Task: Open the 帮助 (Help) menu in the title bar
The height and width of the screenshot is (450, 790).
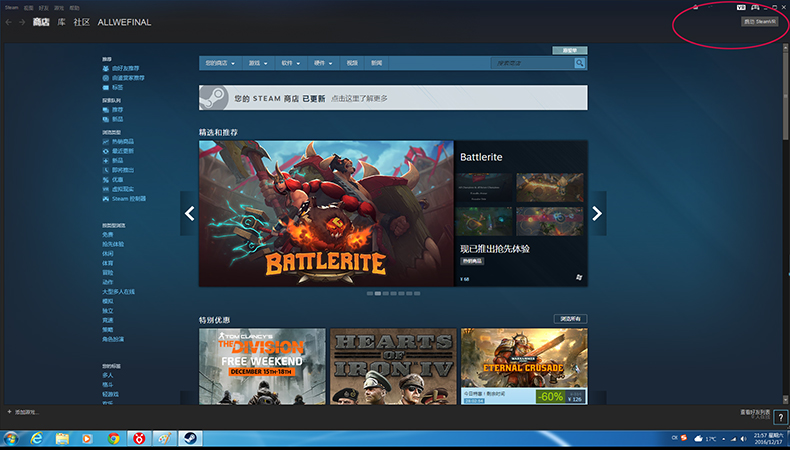Action: [x=74, y=8]
